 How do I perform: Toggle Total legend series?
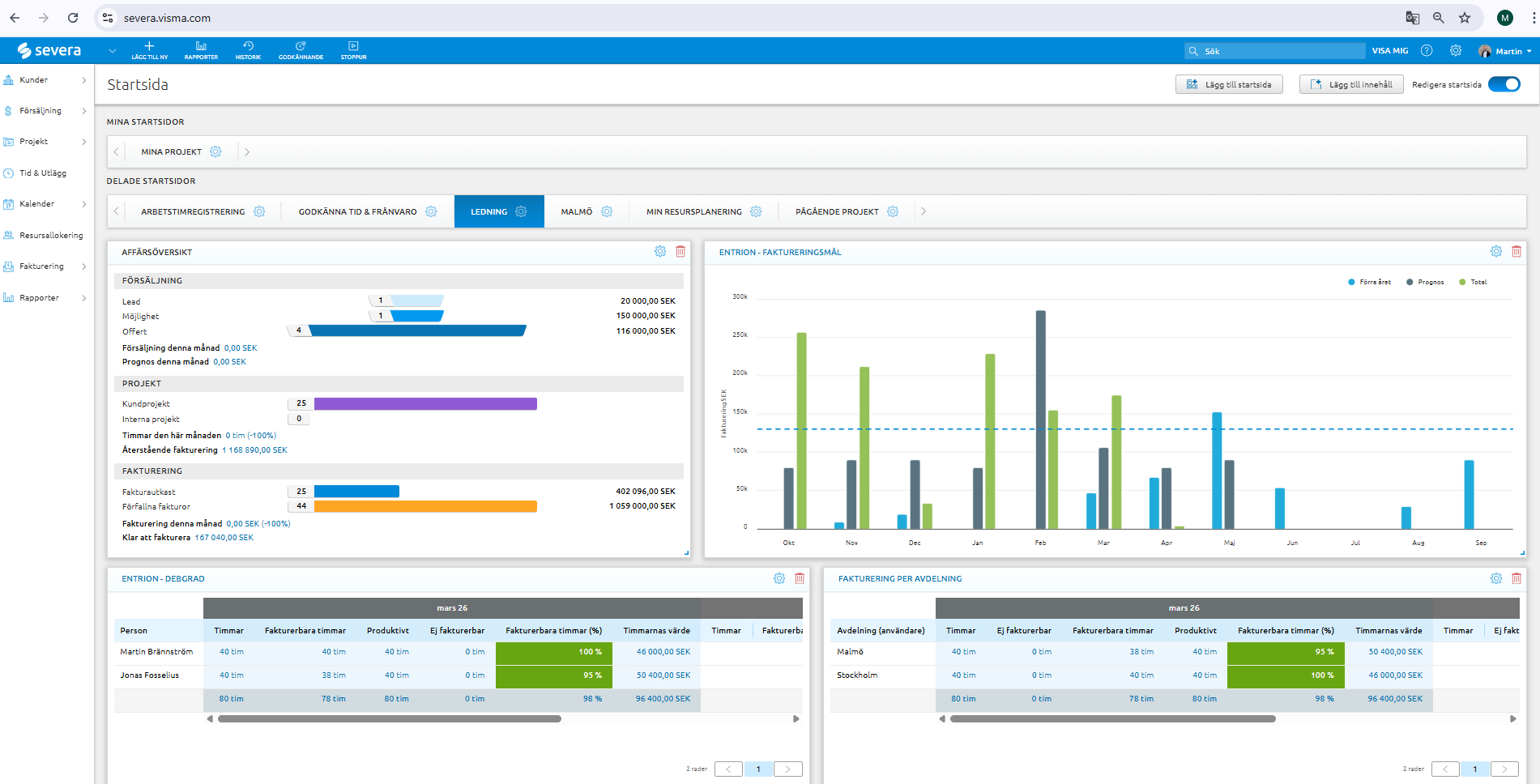pyautogui.click(x=1474, y=282)
